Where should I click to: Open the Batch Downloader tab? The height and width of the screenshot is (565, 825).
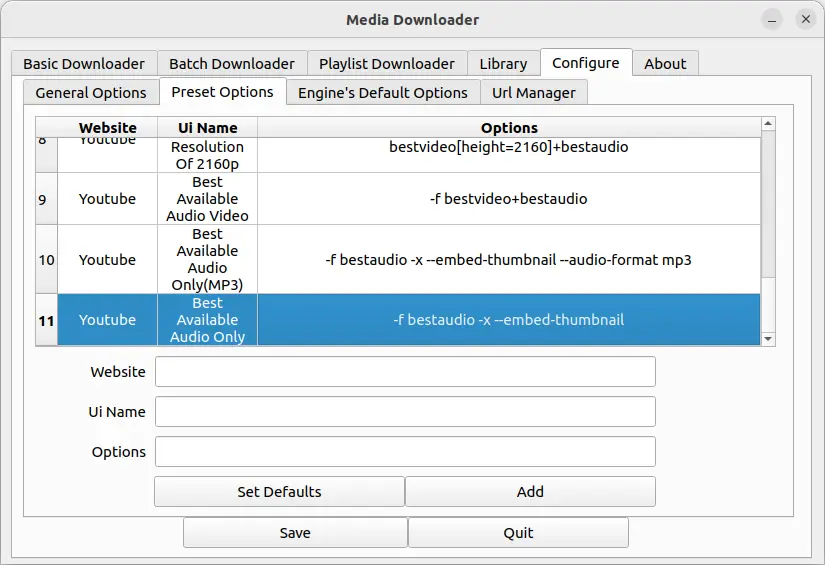[231, 63]
